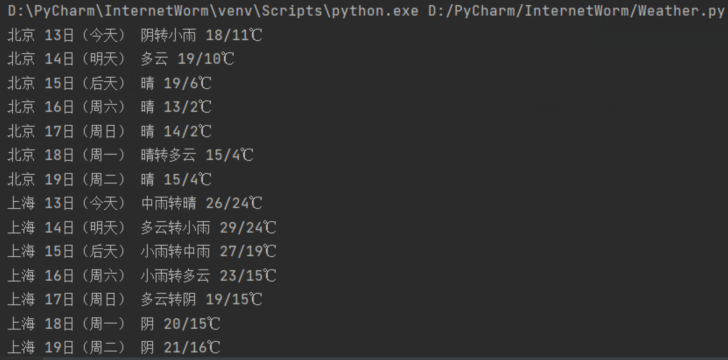Click the 上海 13日（今天） 中雨转晴 line

pyautogui.click(x=135, y=203)
